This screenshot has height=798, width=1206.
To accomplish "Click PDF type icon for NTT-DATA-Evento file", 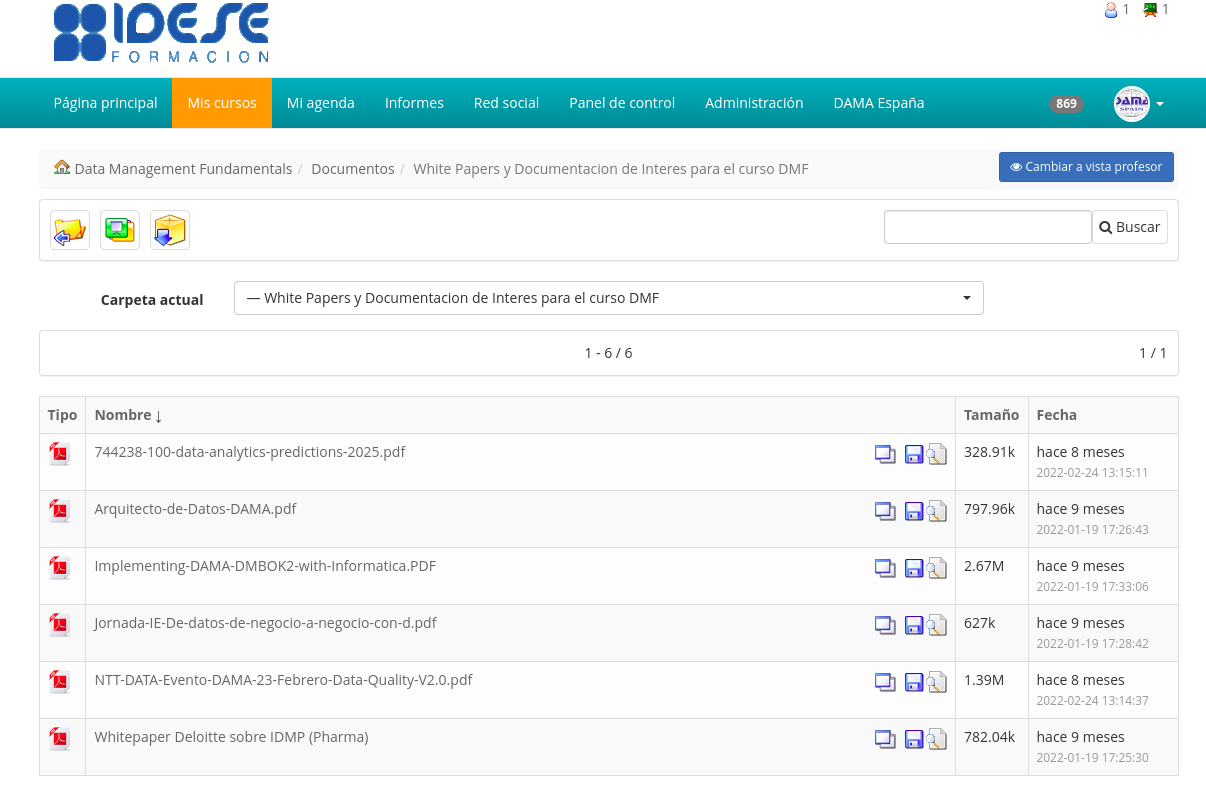I will [x=60, y=682].
